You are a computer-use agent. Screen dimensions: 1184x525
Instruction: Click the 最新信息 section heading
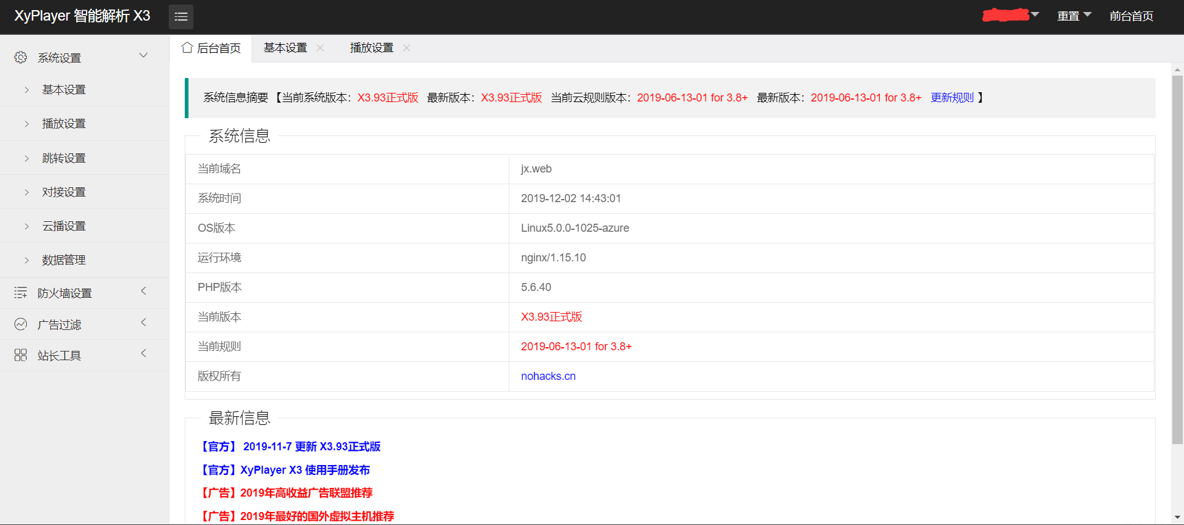click(x=239, y=418)
